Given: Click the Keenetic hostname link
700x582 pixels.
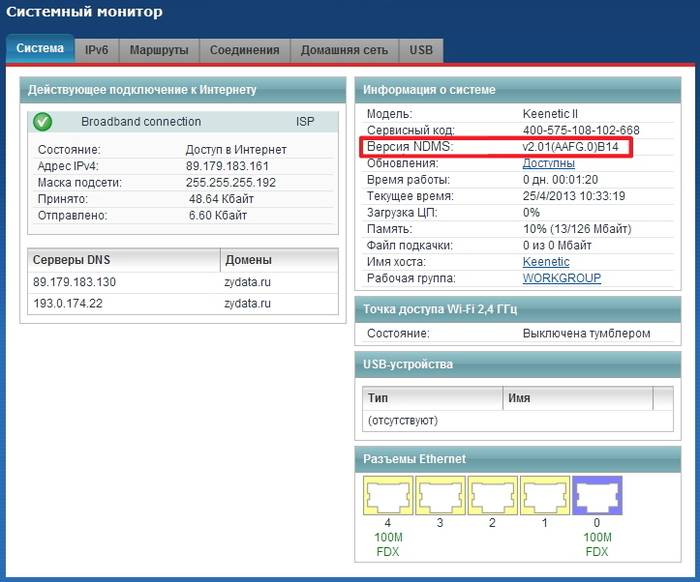Looking at the screenshot, I should pyautogui.click(x=546, y=261).
